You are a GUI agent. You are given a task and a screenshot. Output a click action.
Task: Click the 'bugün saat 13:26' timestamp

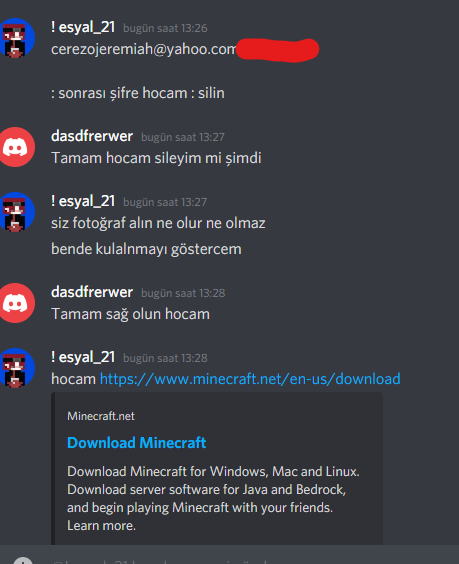[165, 28]
